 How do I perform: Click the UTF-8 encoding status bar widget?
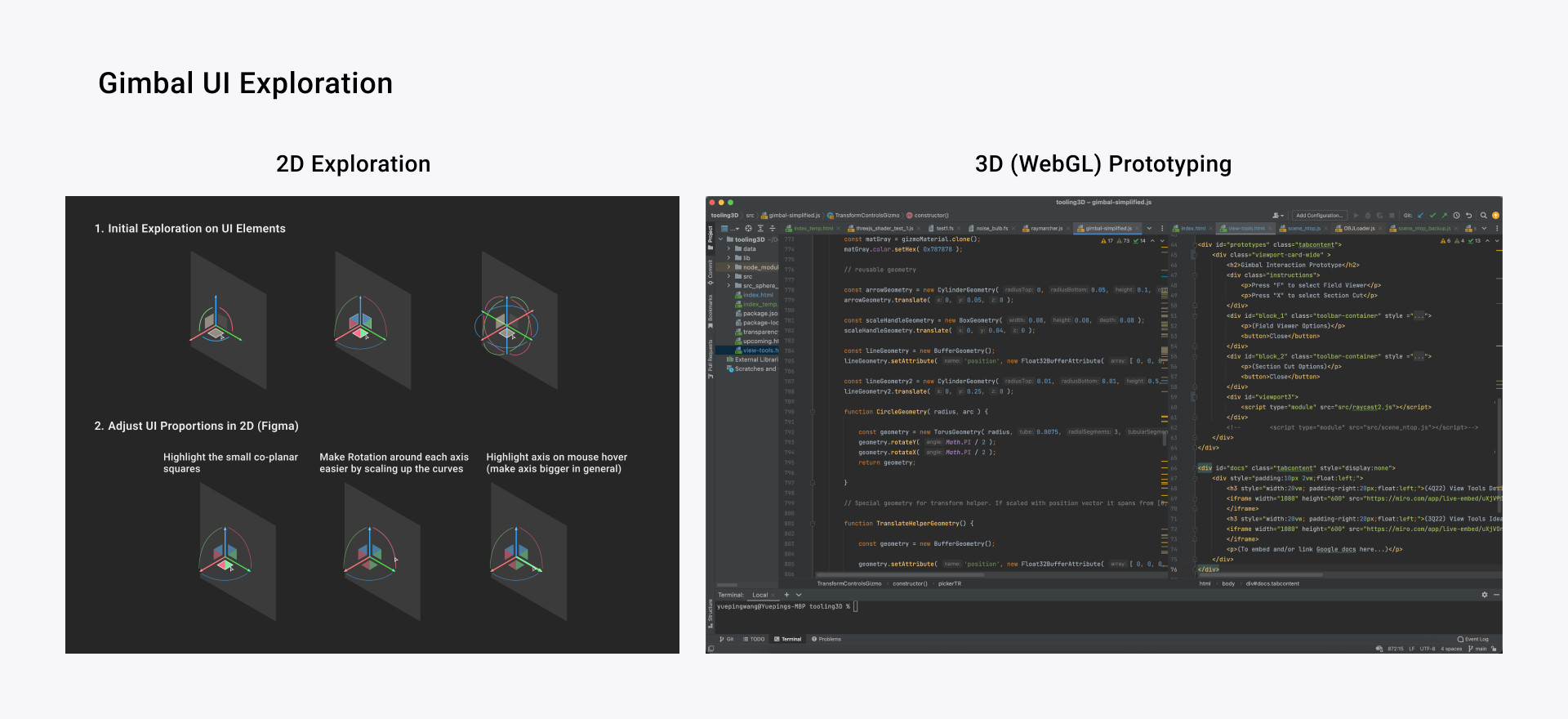point(1427,649)
